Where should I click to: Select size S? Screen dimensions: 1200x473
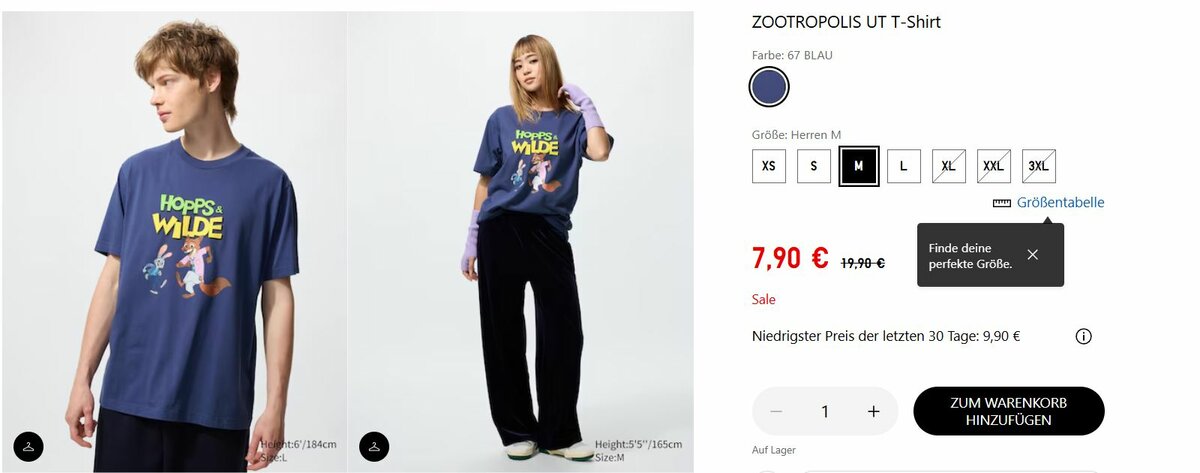[814, 166]
